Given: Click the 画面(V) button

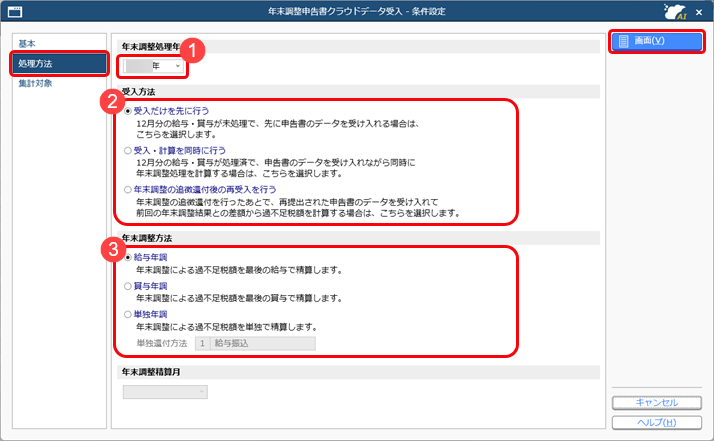Looking at the screenshot, I should [657, 41].
